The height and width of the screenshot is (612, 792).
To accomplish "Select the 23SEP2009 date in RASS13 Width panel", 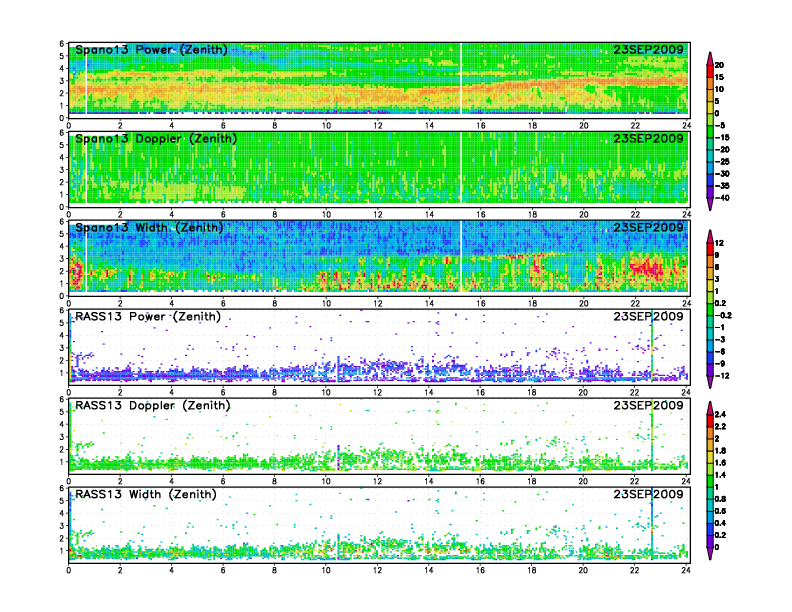I will [648, 494].
